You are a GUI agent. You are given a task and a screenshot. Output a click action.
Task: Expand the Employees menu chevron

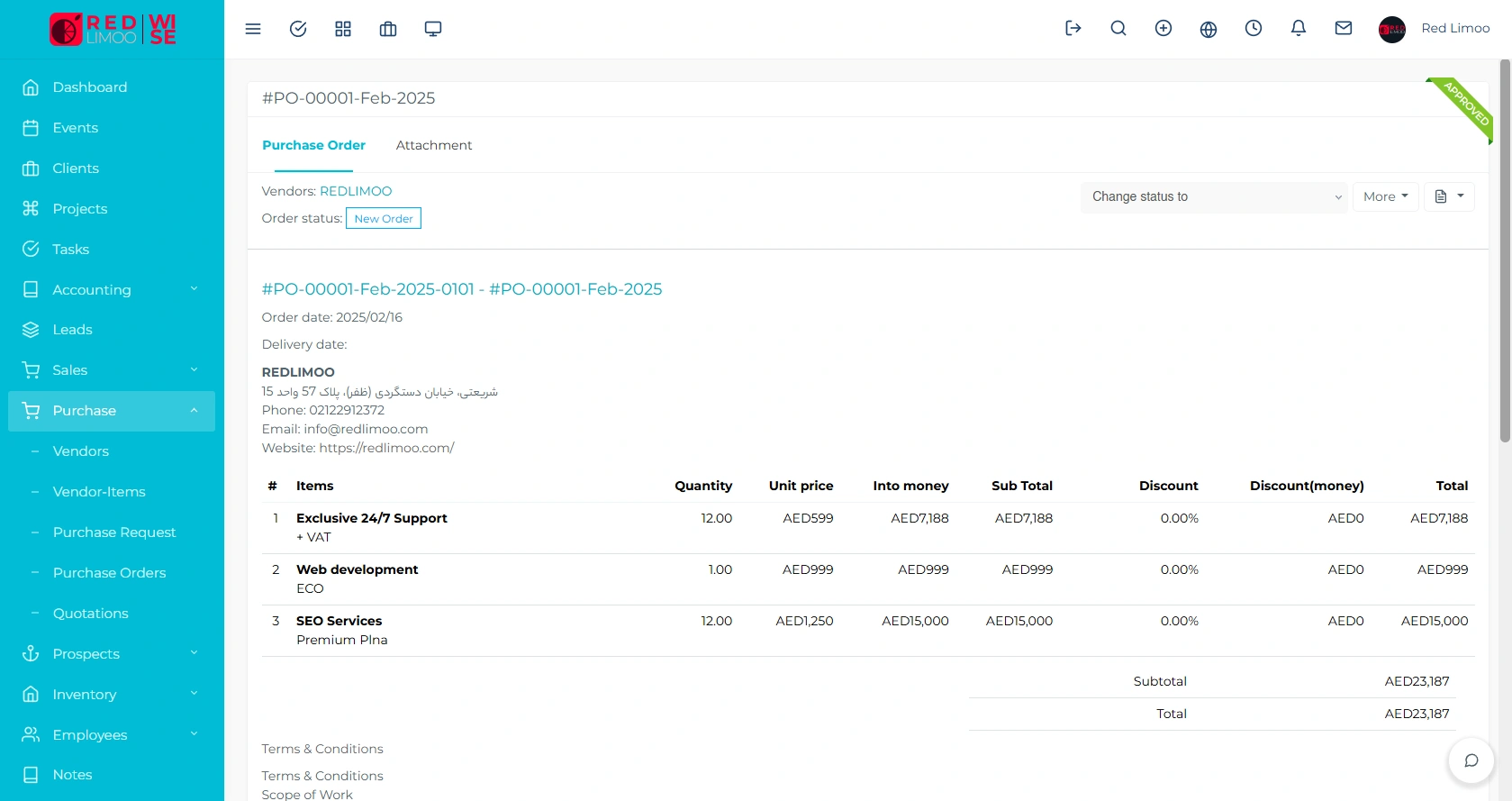point(194,734)
